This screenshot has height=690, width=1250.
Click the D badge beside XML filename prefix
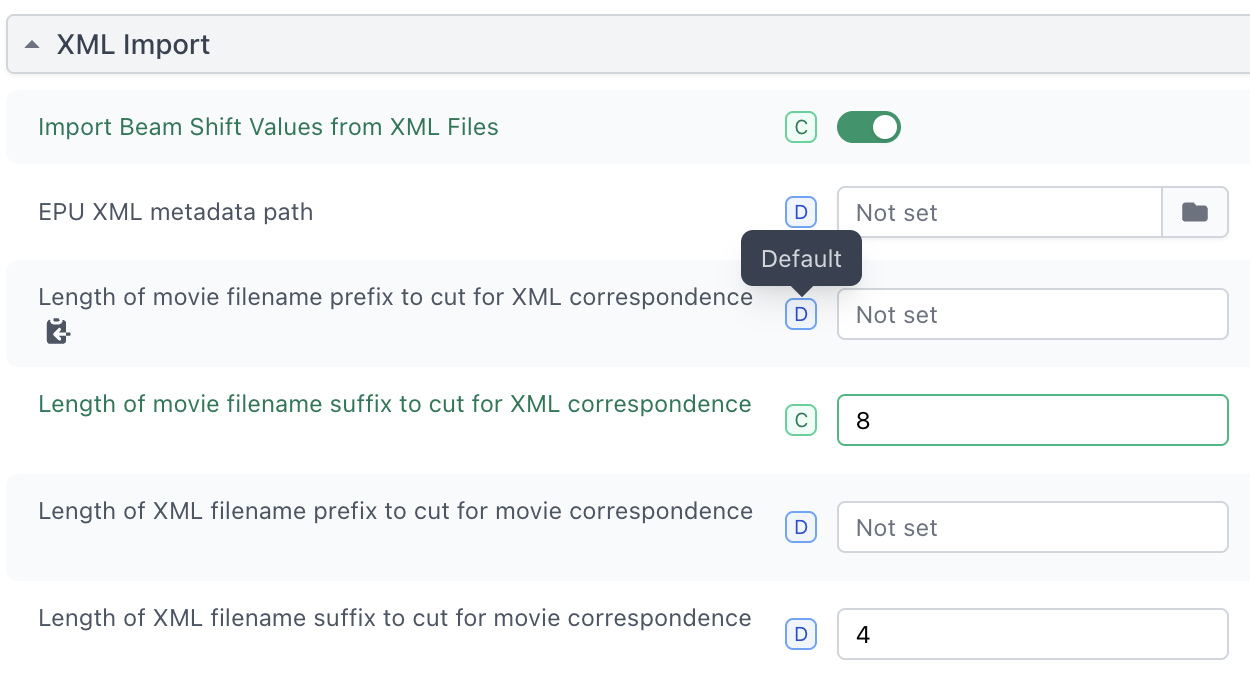click(x=800, y=527)
